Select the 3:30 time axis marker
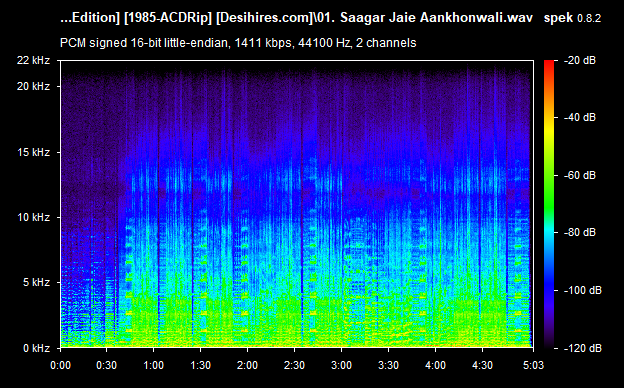This screenshot has height=388, width=624. tap(388, 365)
